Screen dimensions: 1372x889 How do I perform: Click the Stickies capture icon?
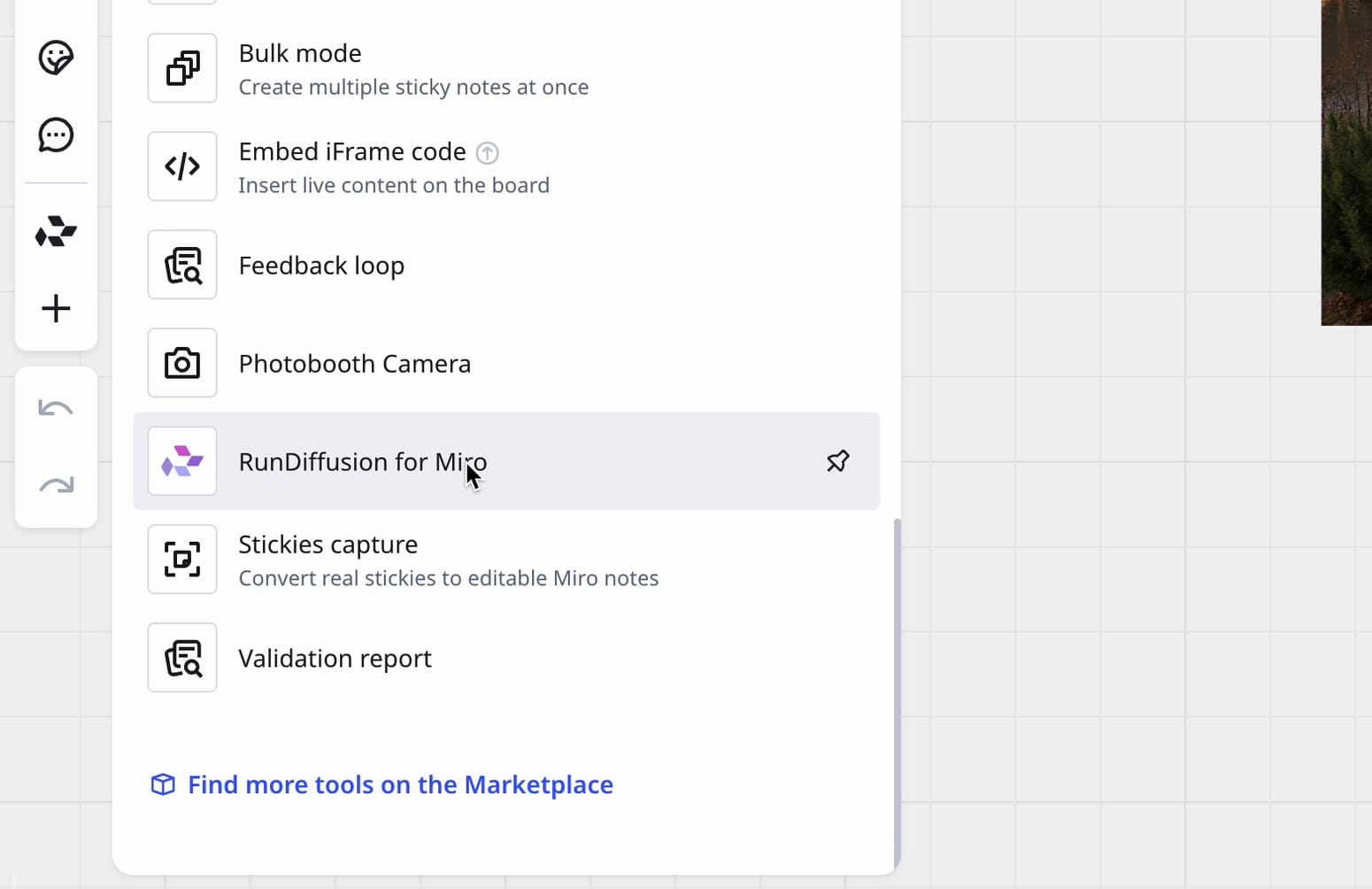pyautogui.click(x=182, y=560)
